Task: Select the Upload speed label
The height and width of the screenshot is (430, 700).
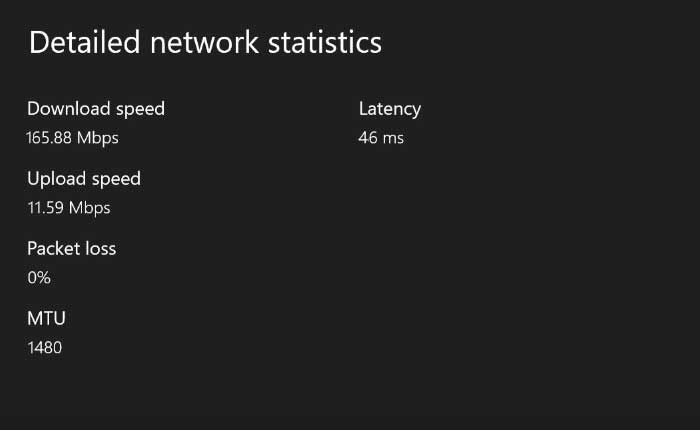Action: pyautogui.click(x=84, y=179)
